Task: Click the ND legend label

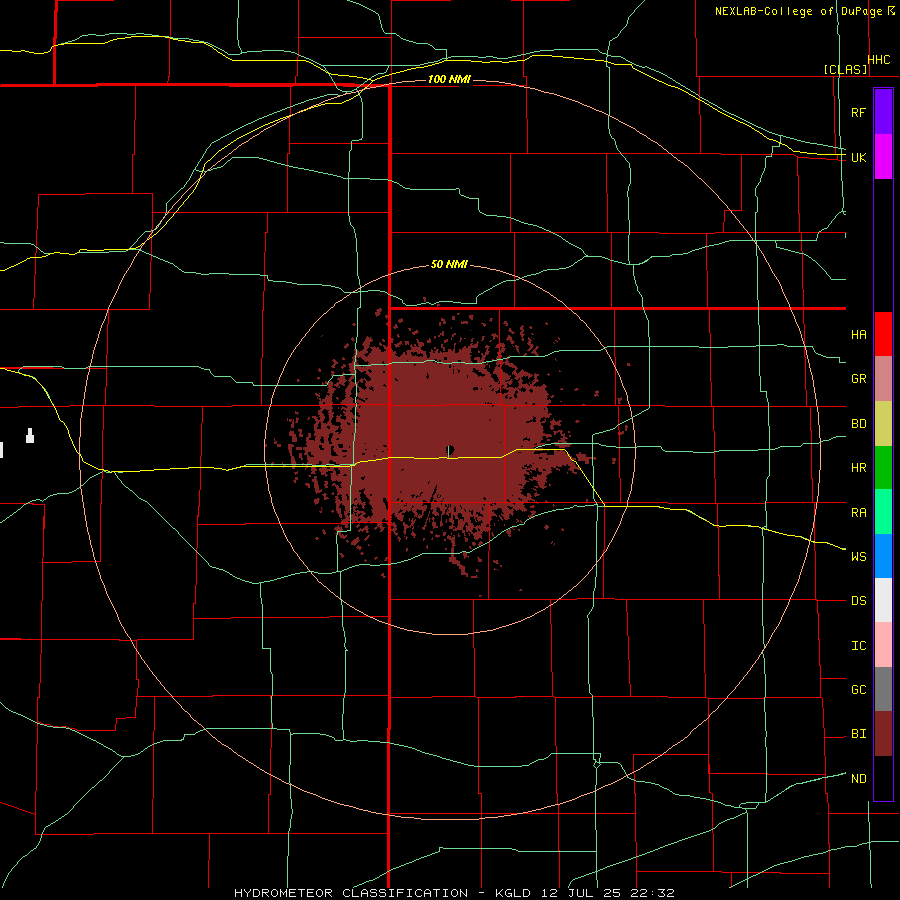Action: point(858,779)
